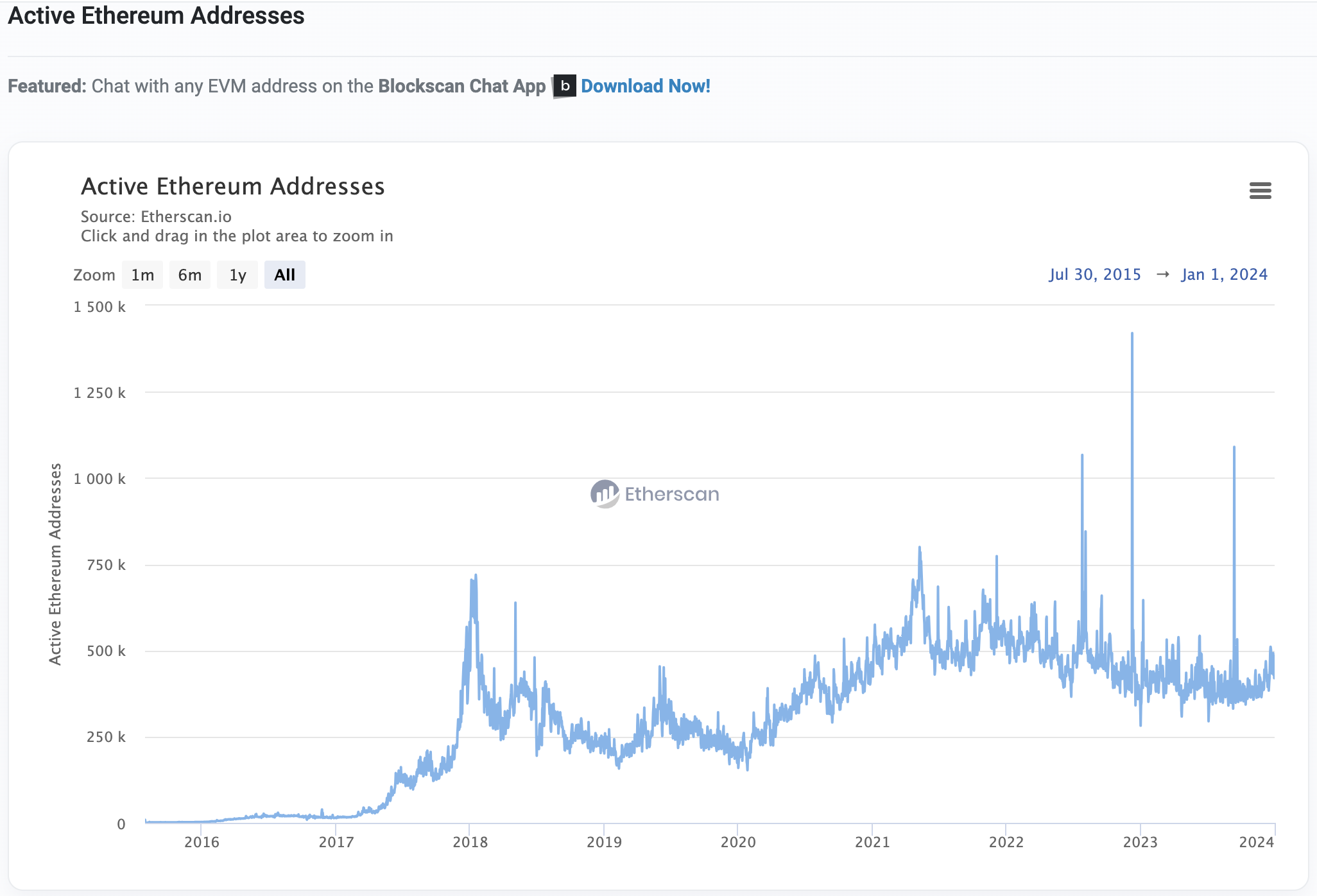
Task: Set zoom range to 6m
Action: pyautogui.click(x=189, y=275)
